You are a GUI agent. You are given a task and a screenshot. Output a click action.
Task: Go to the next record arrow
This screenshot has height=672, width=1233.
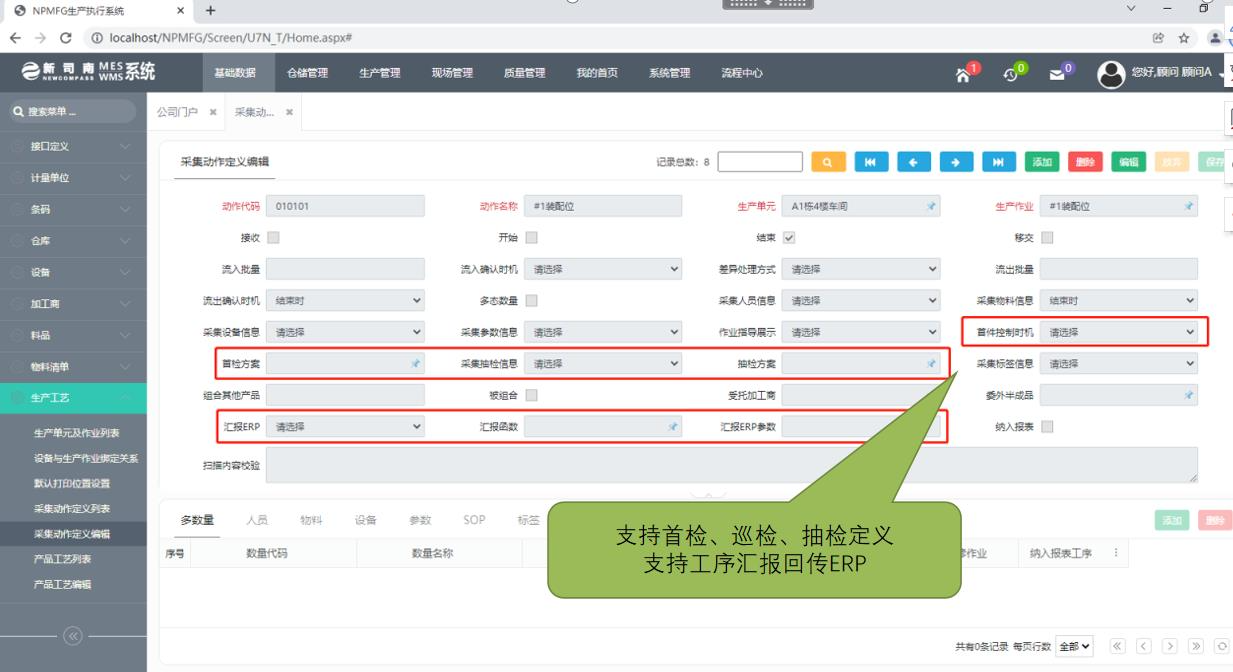pos(956,162)
